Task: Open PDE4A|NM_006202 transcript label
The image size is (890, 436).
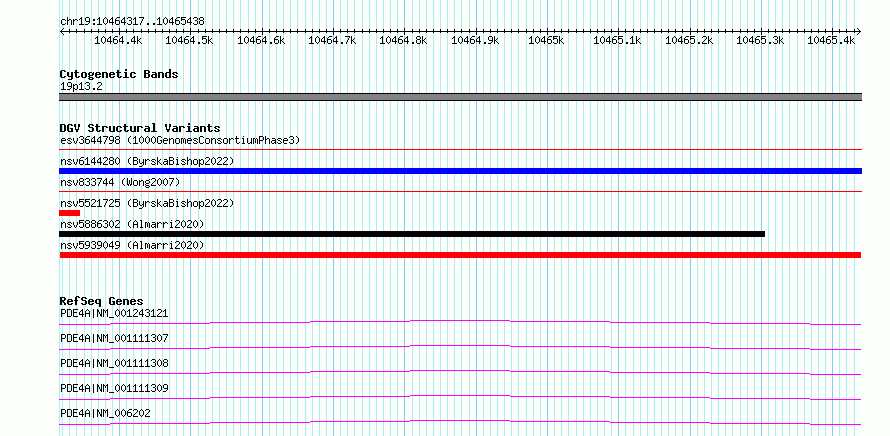Action: tap(106, 413)
